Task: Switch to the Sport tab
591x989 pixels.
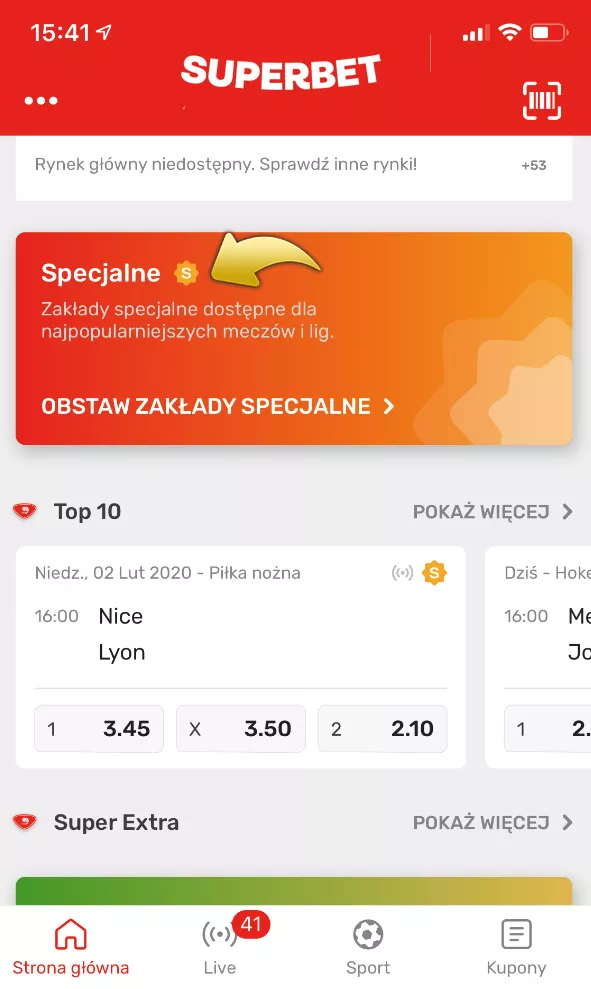Action: pos(368,947)
